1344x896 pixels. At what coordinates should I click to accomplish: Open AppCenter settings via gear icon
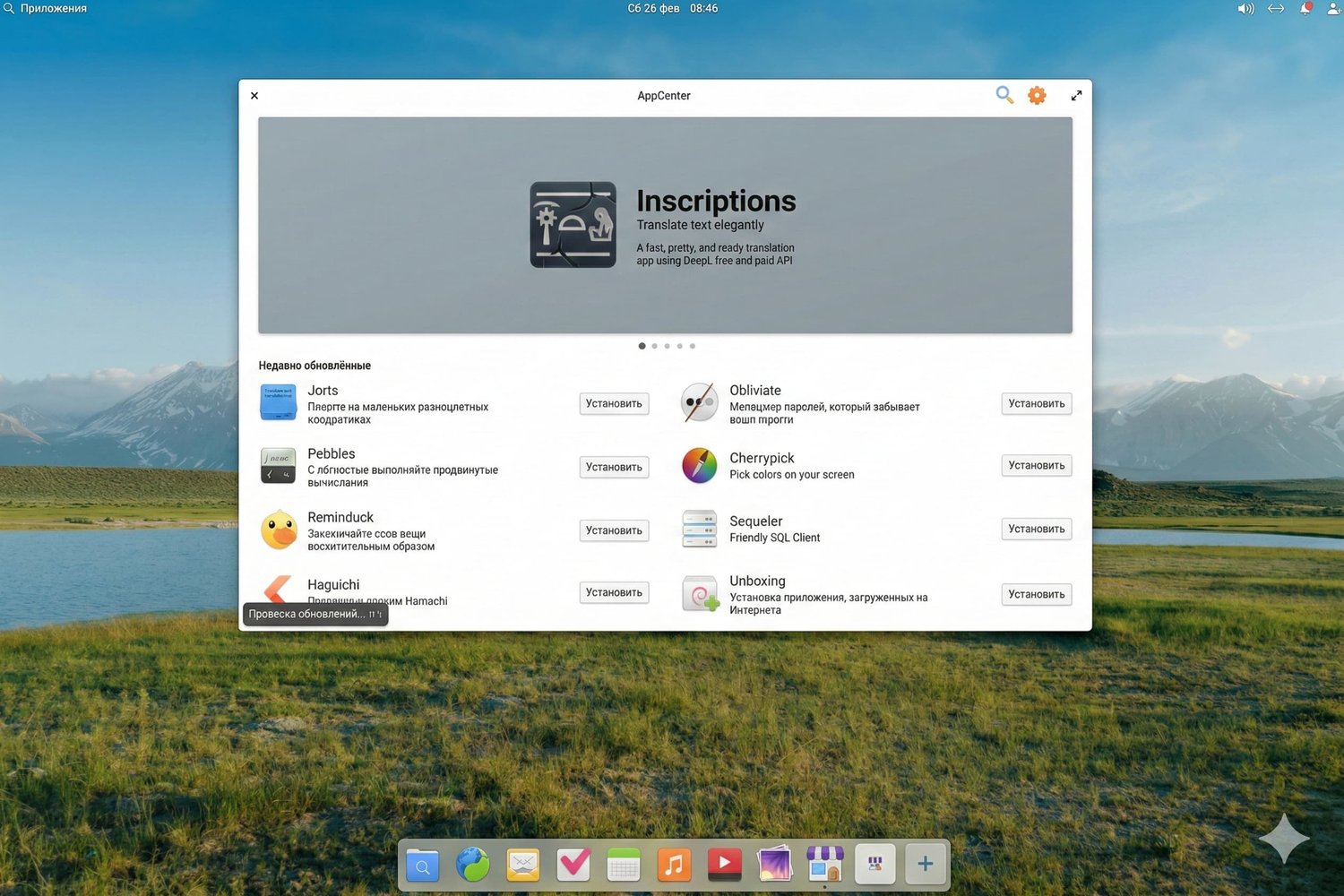(x=1037, y=95)
